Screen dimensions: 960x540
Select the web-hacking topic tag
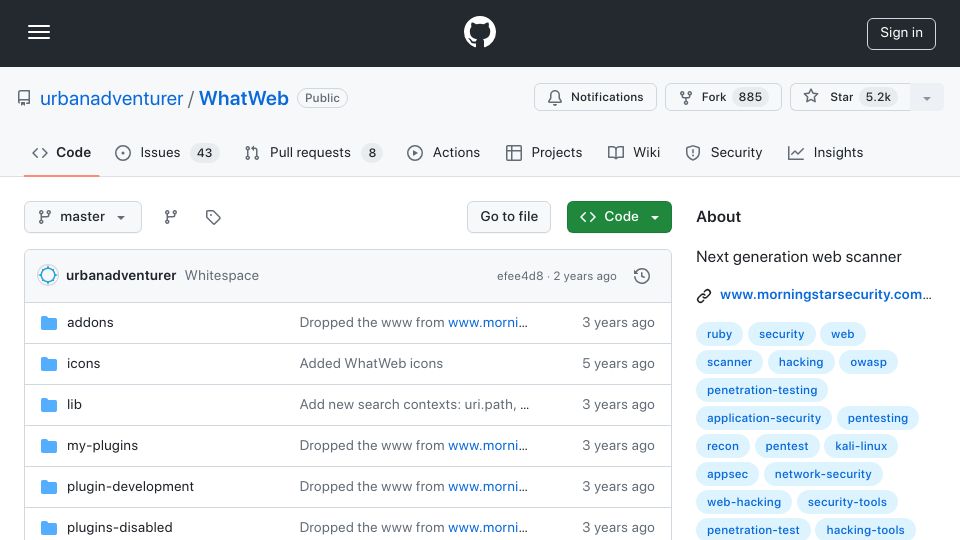[x=744, y=503]
